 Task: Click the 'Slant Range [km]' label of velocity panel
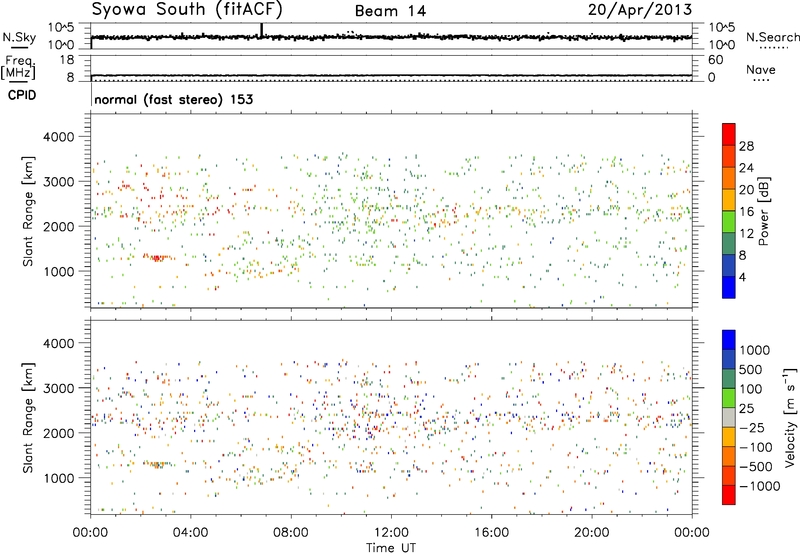28,417
